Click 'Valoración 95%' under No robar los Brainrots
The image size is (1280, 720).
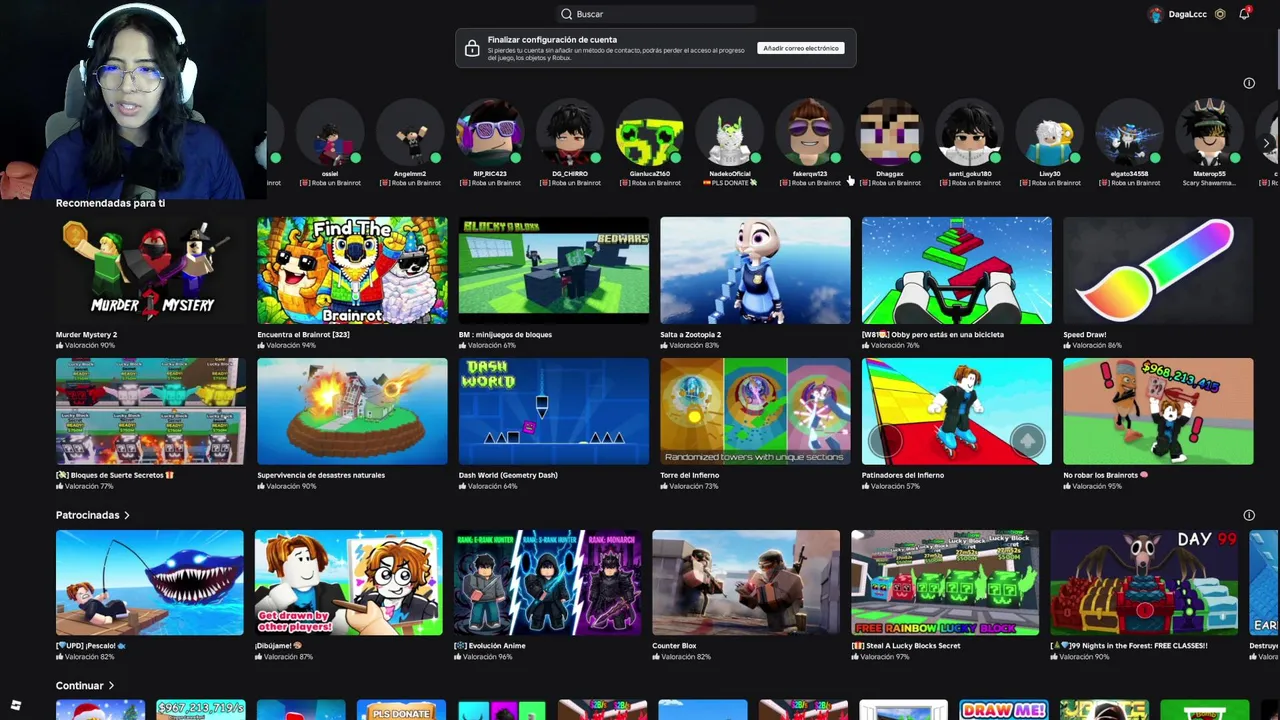point(1096,486)
